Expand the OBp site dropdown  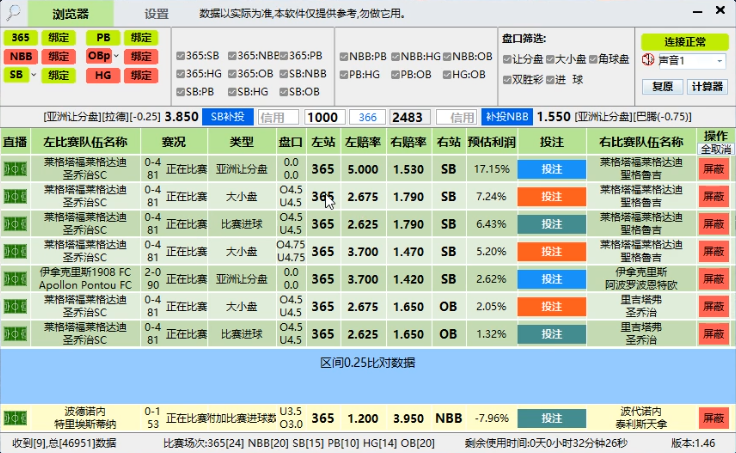(114, 56)
